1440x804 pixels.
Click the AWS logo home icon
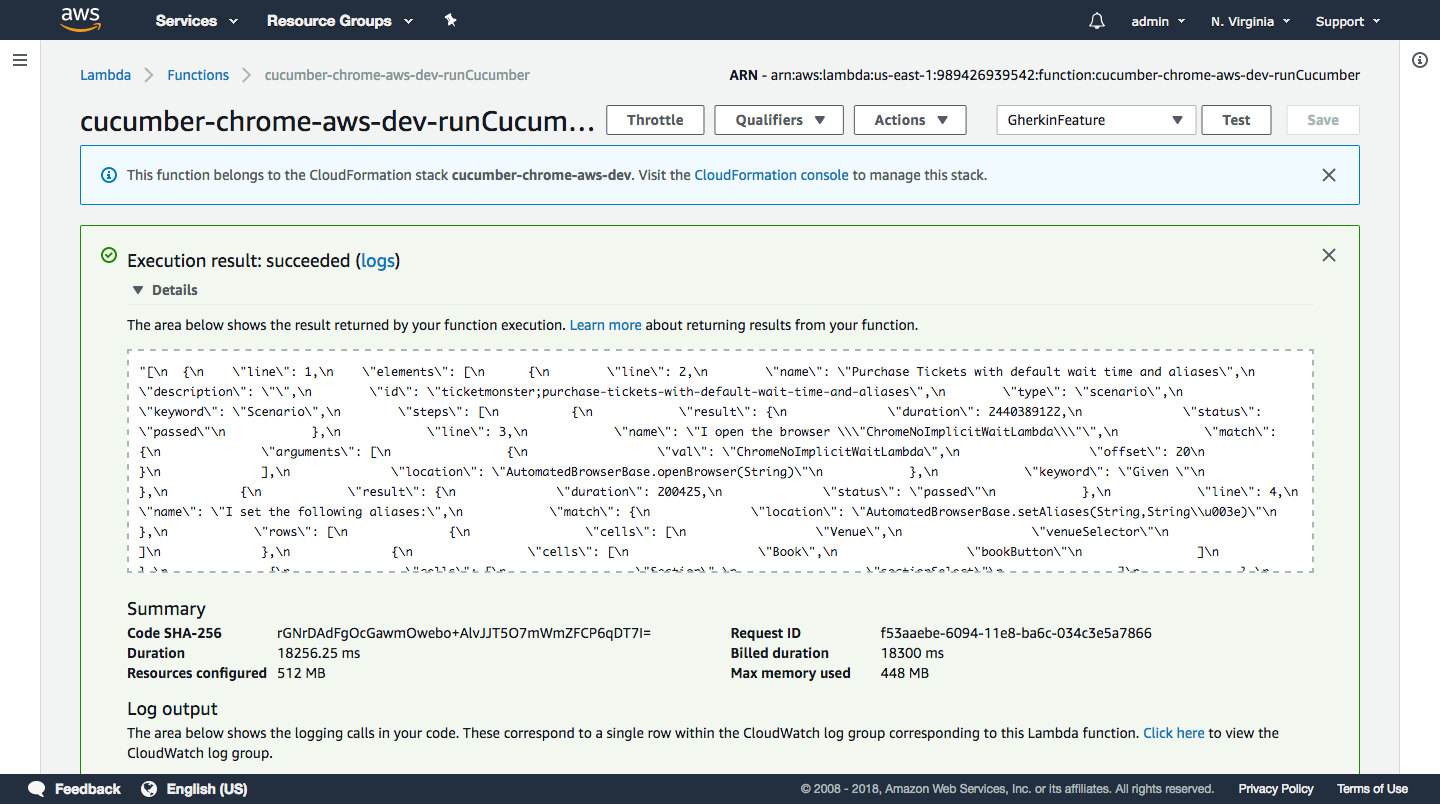[80, 19]
